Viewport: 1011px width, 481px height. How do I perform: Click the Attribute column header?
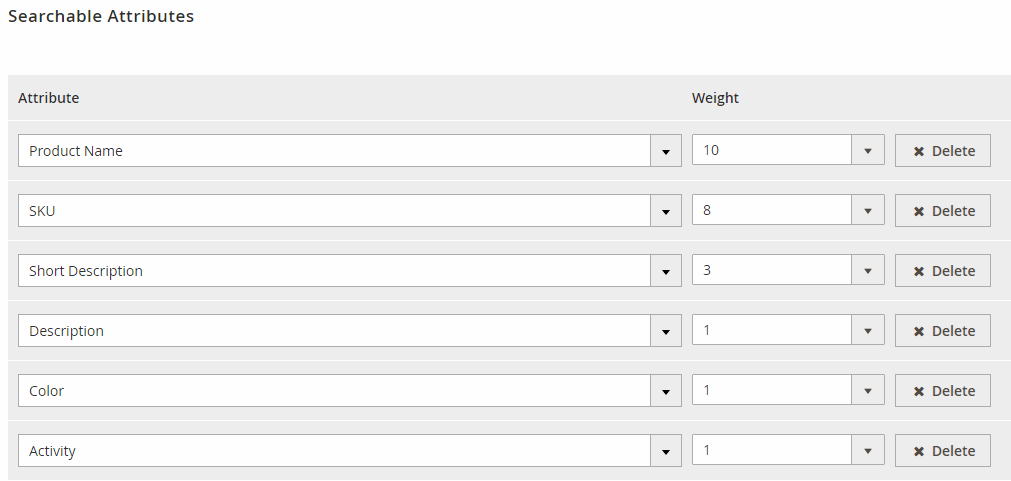point(49,98)
